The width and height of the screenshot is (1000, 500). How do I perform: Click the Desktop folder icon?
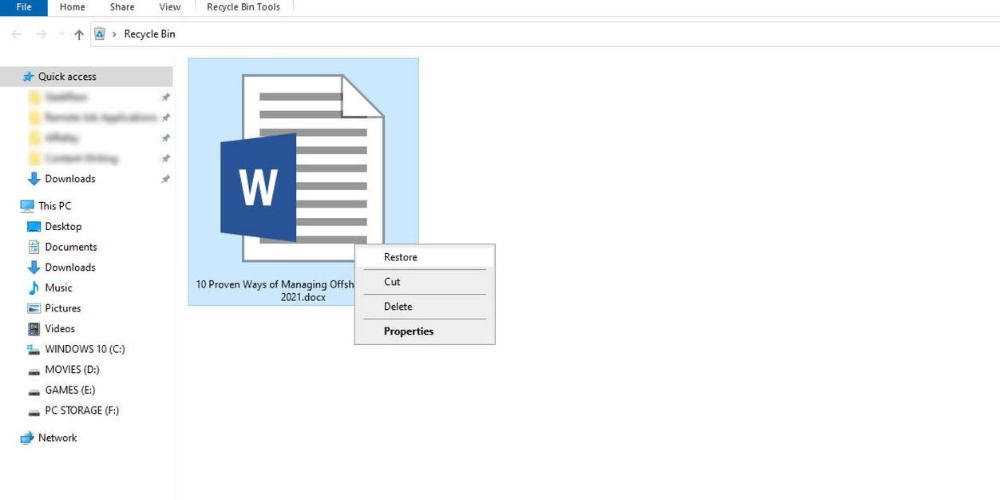pyautogui.click(x=34, y=226)
